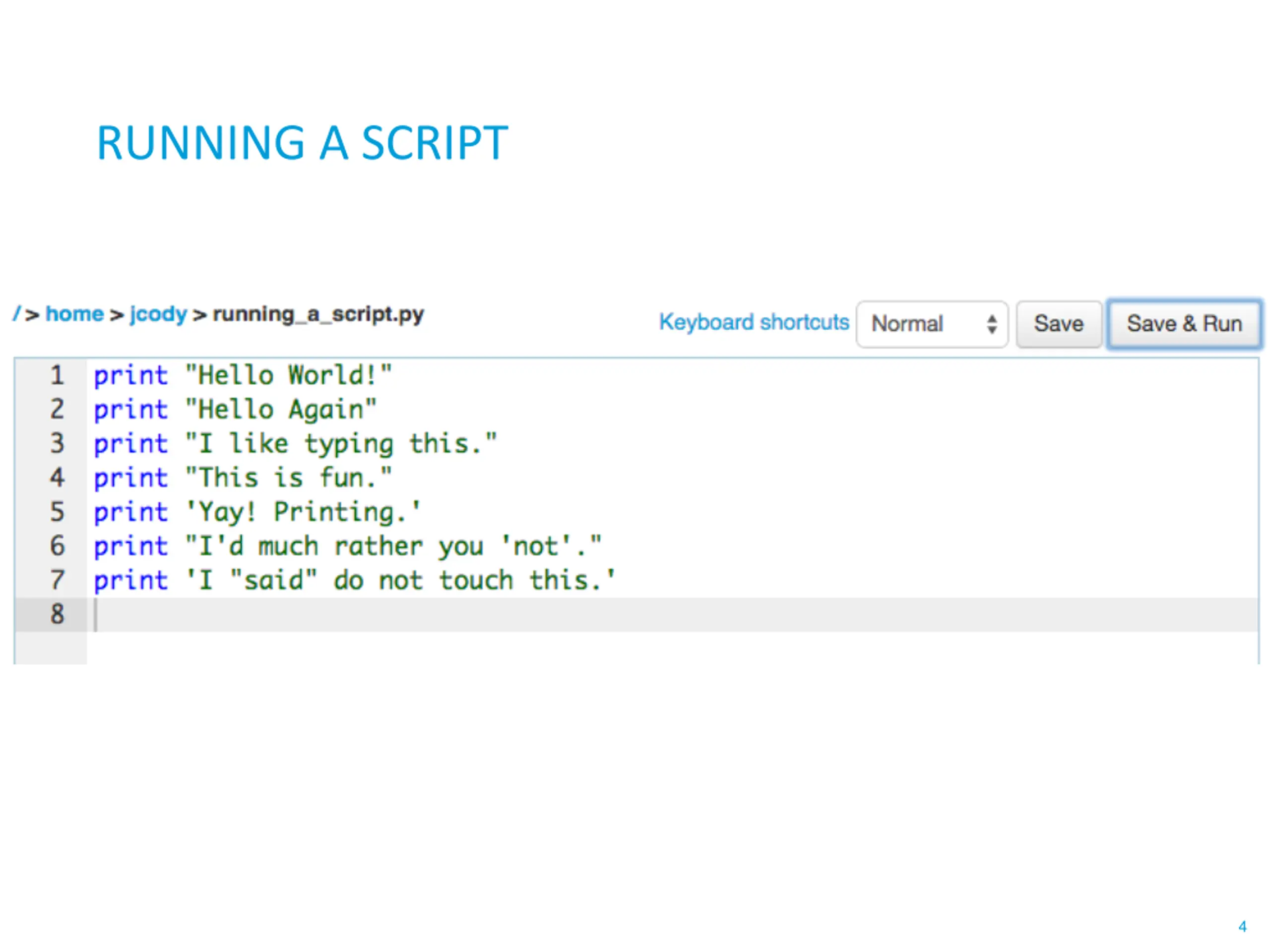Click the Save button

[x=1059, y=324]
